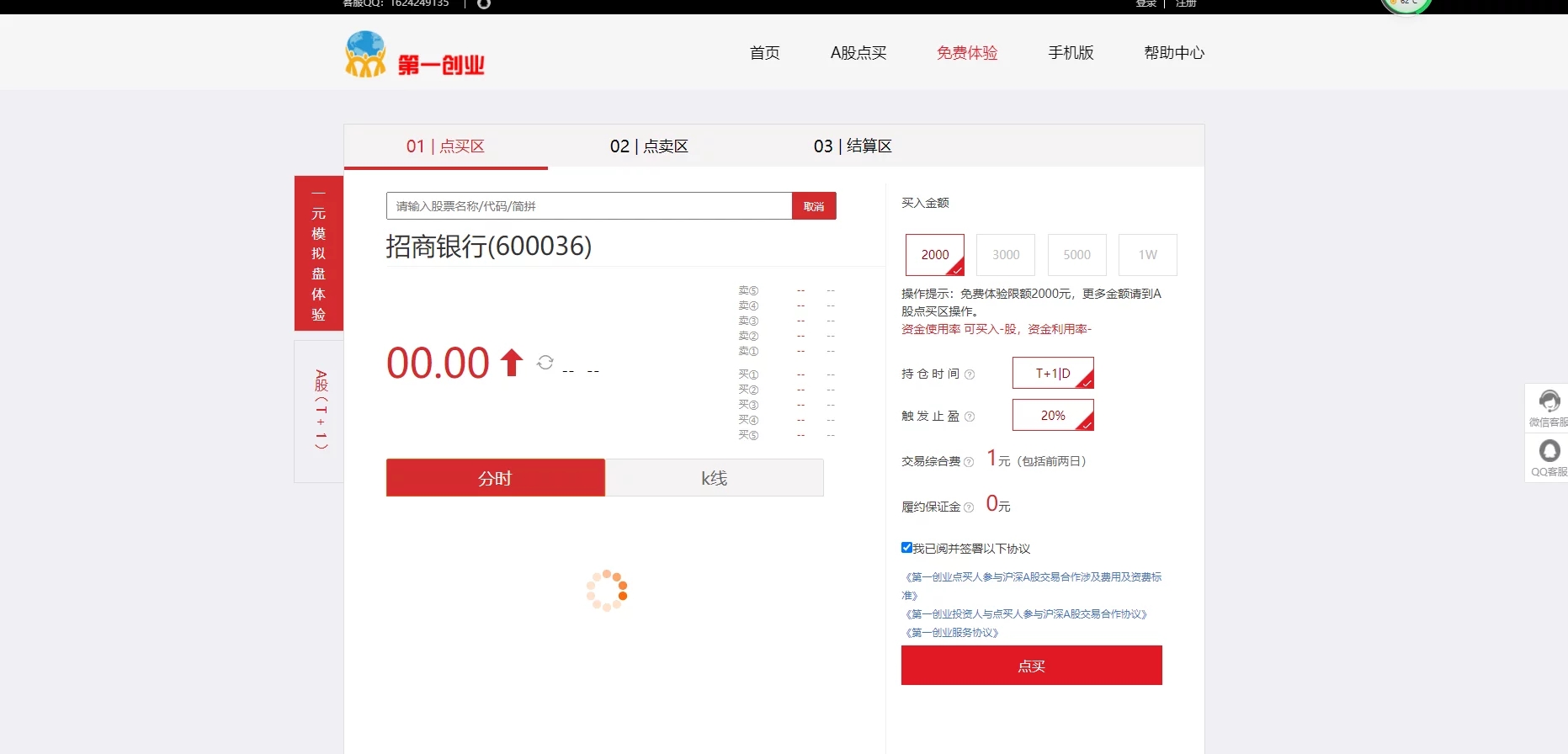1568x754 pixels.
Task: Toggle the 我已阅并签署以下协议 checkbox
Action: (x=906, y=548)
